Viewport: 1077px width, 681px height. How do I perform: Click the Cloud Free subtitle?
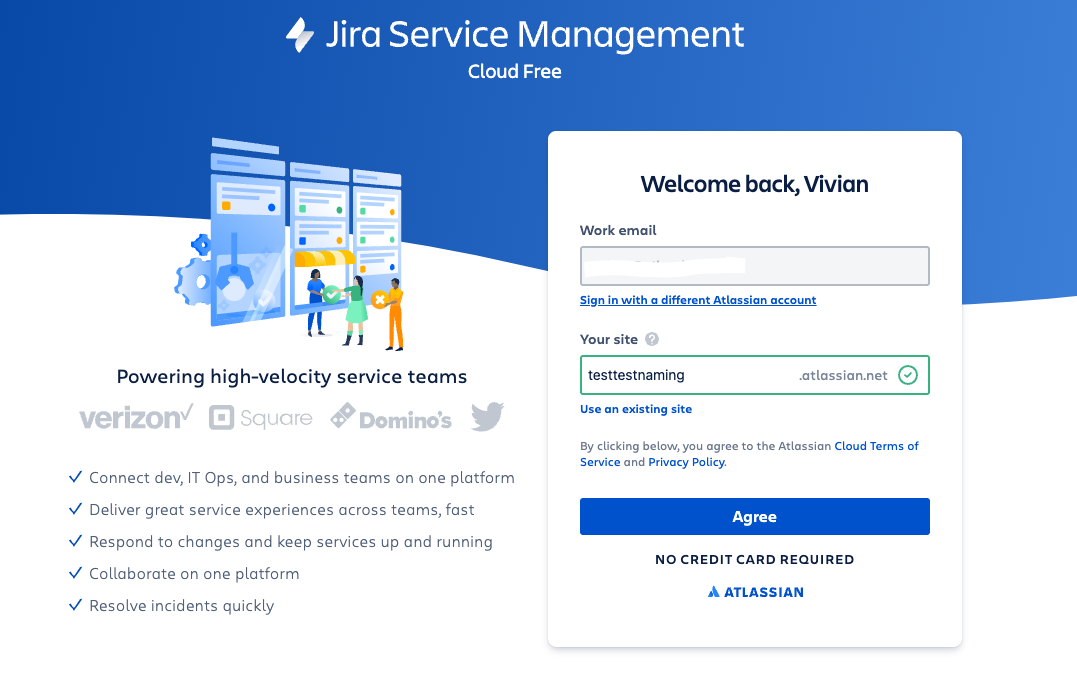point(514,71)
